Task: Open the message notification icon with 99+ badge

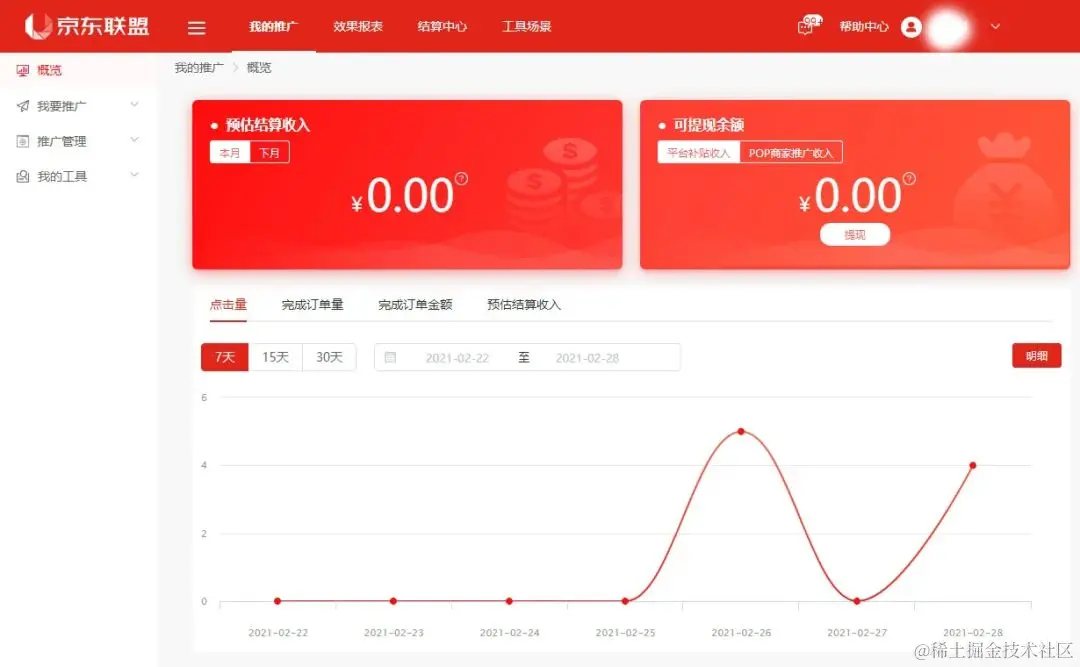Action: click(808, 27)
